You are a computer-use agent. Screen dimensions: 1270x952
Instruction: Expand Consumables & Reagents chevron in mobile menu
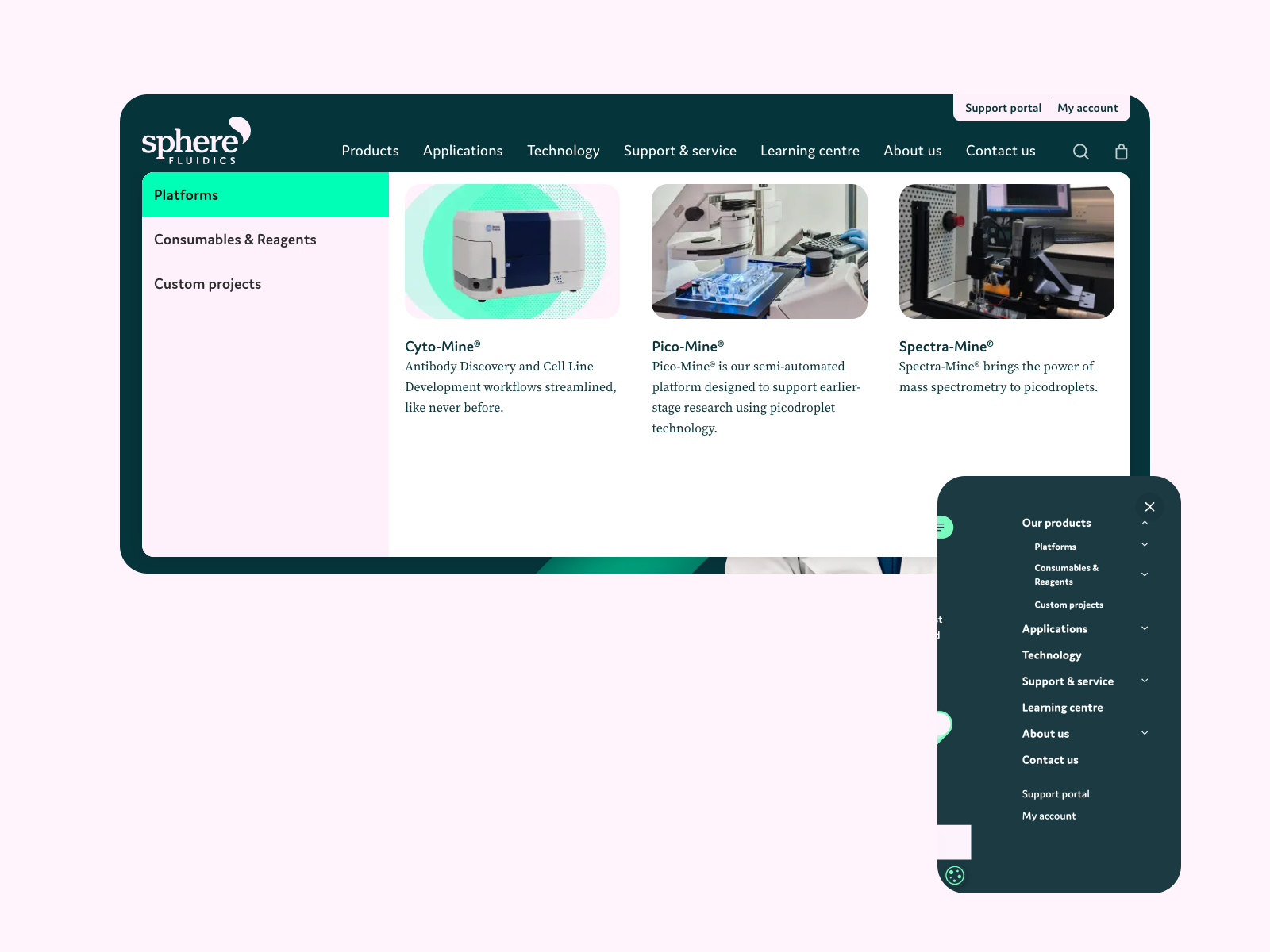click(1145, 574)
